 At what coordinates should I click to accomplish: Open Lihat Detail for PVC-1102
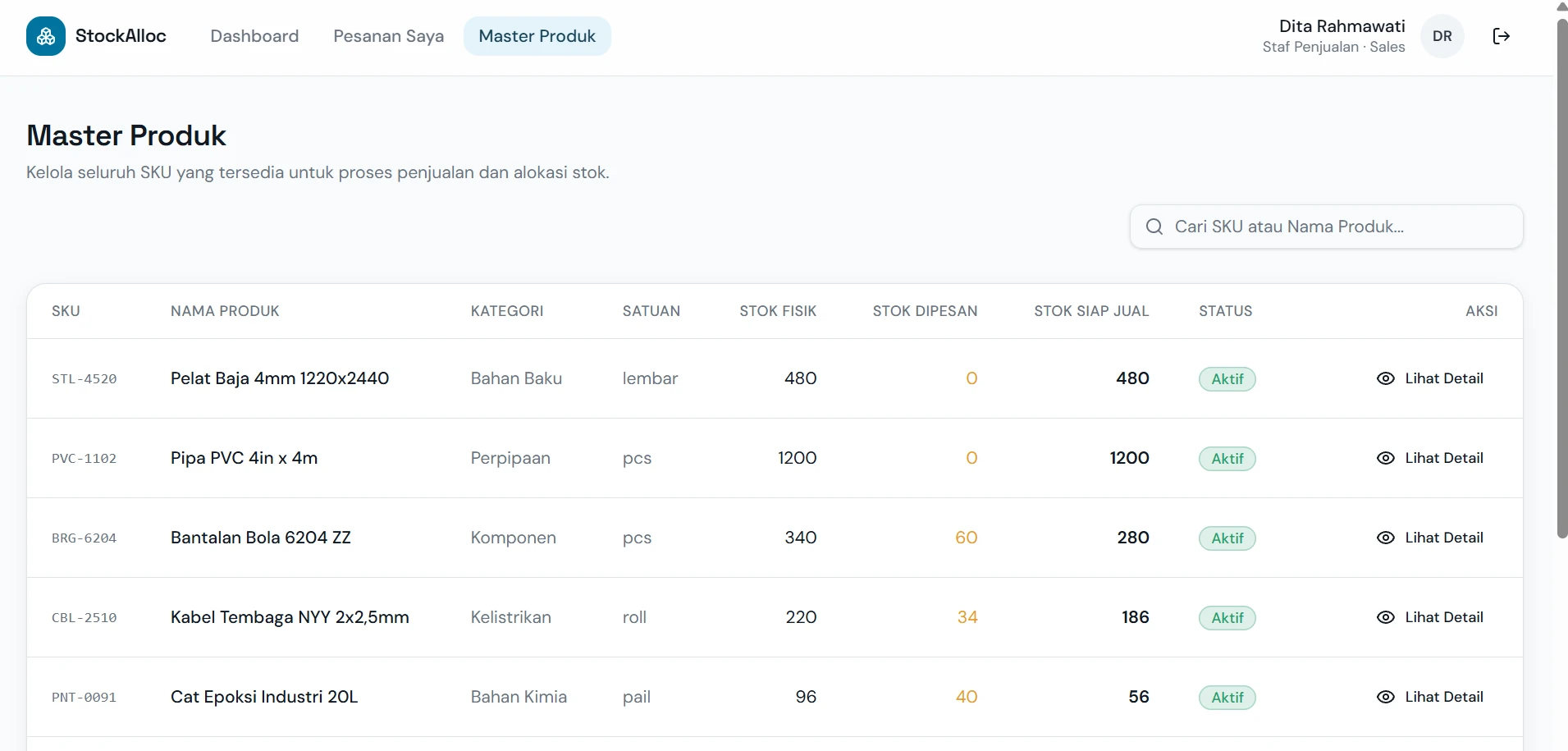[x=1429, y=458]
